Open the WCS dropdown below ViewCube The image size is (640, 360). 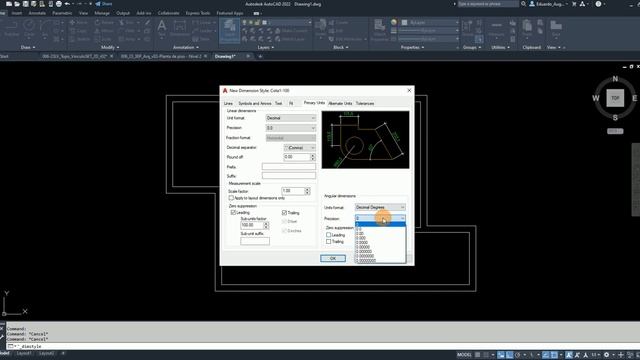point(615,131)
